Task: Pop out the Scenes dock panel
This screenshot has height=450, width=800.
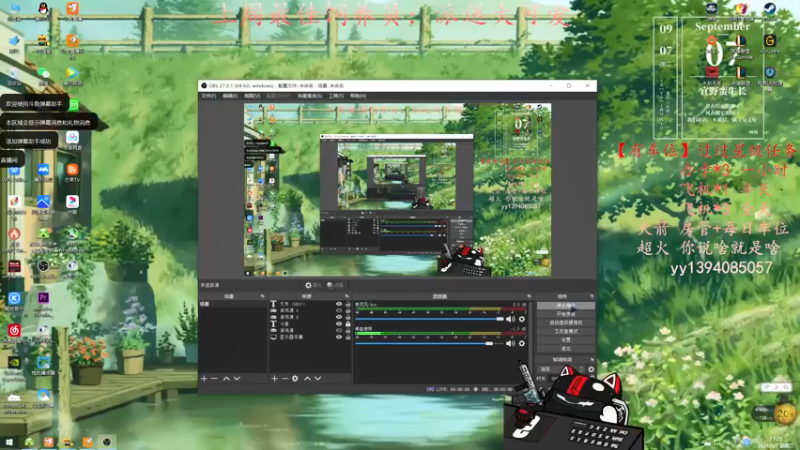Action: tap(263, 296)
